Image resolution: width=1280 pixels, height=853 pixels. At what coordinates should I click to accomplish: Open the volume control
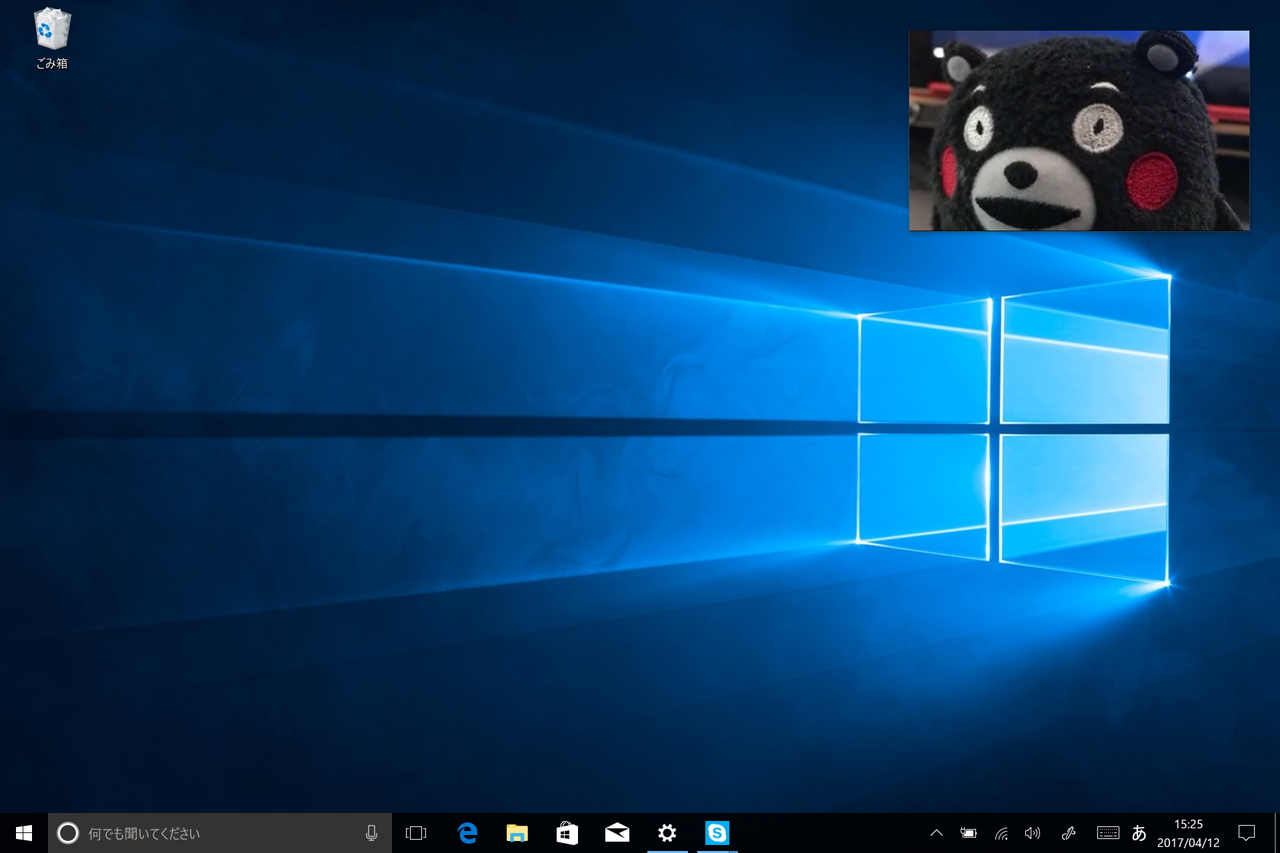[x=1033, y=832]
